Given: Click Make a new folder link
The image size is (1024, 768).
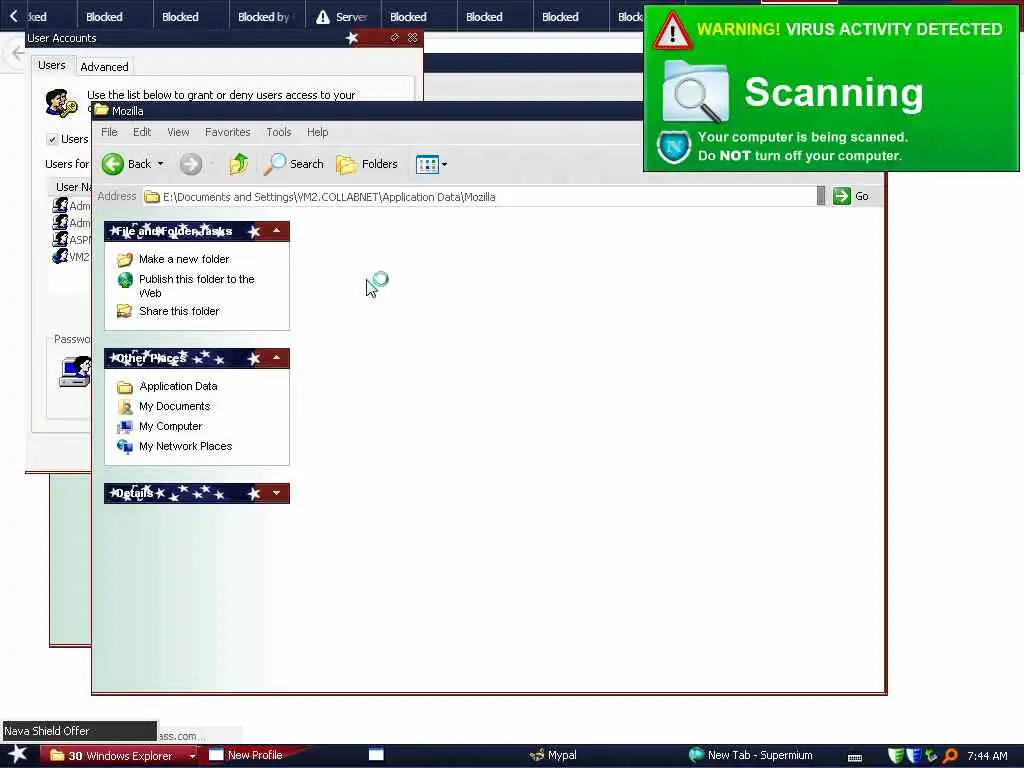Looking at the screenshot, I should click(184, 259).
